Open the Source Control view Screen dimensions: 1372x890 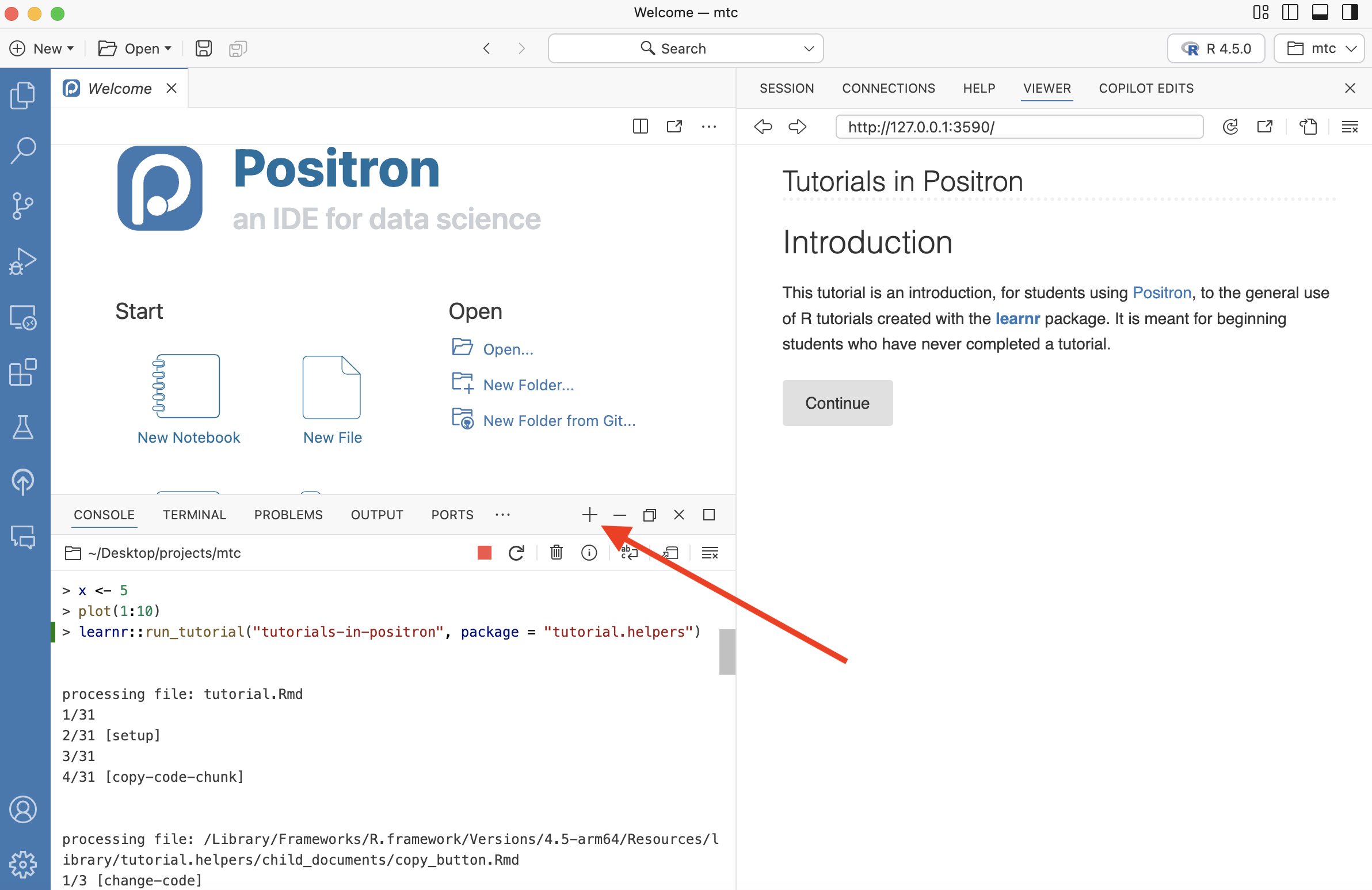point(23,206)
